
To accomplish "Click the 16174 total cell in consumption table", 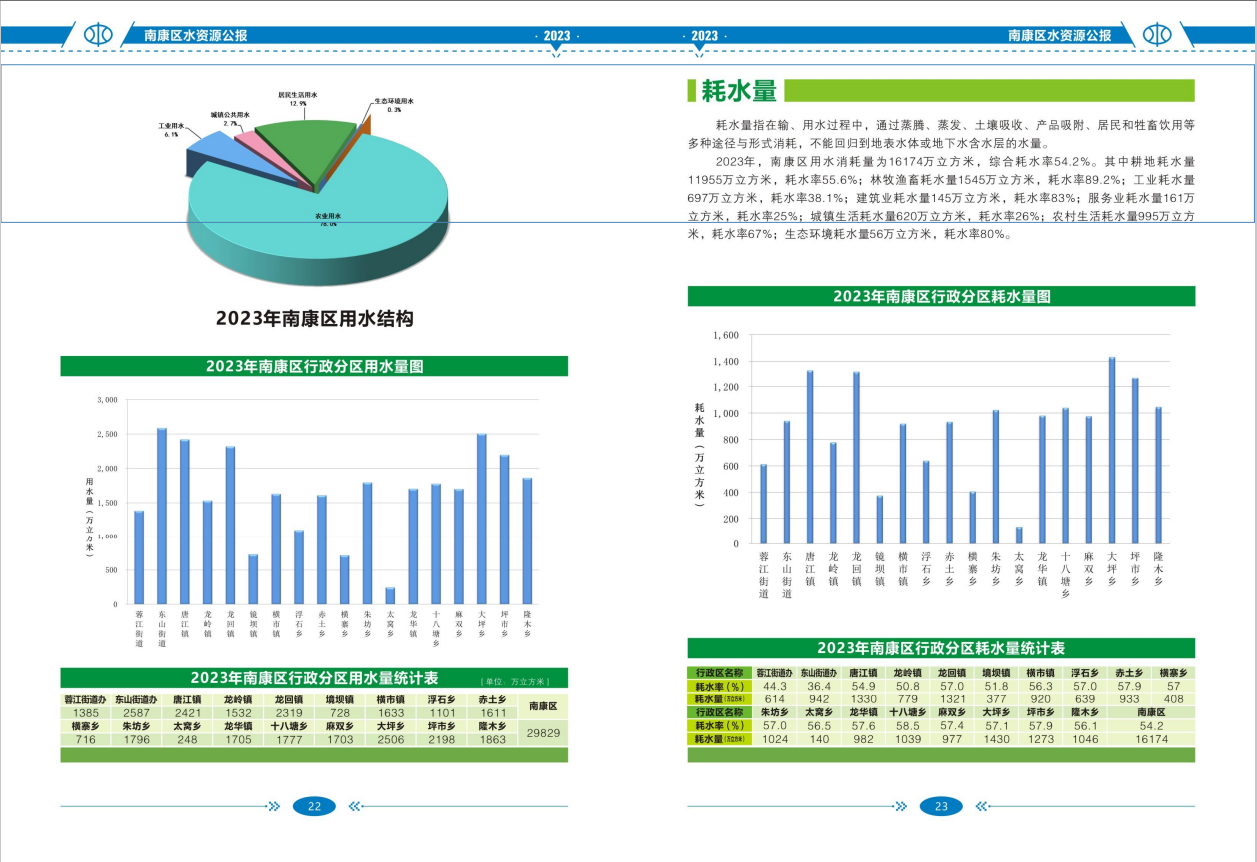I will [x=1150, y=739].
